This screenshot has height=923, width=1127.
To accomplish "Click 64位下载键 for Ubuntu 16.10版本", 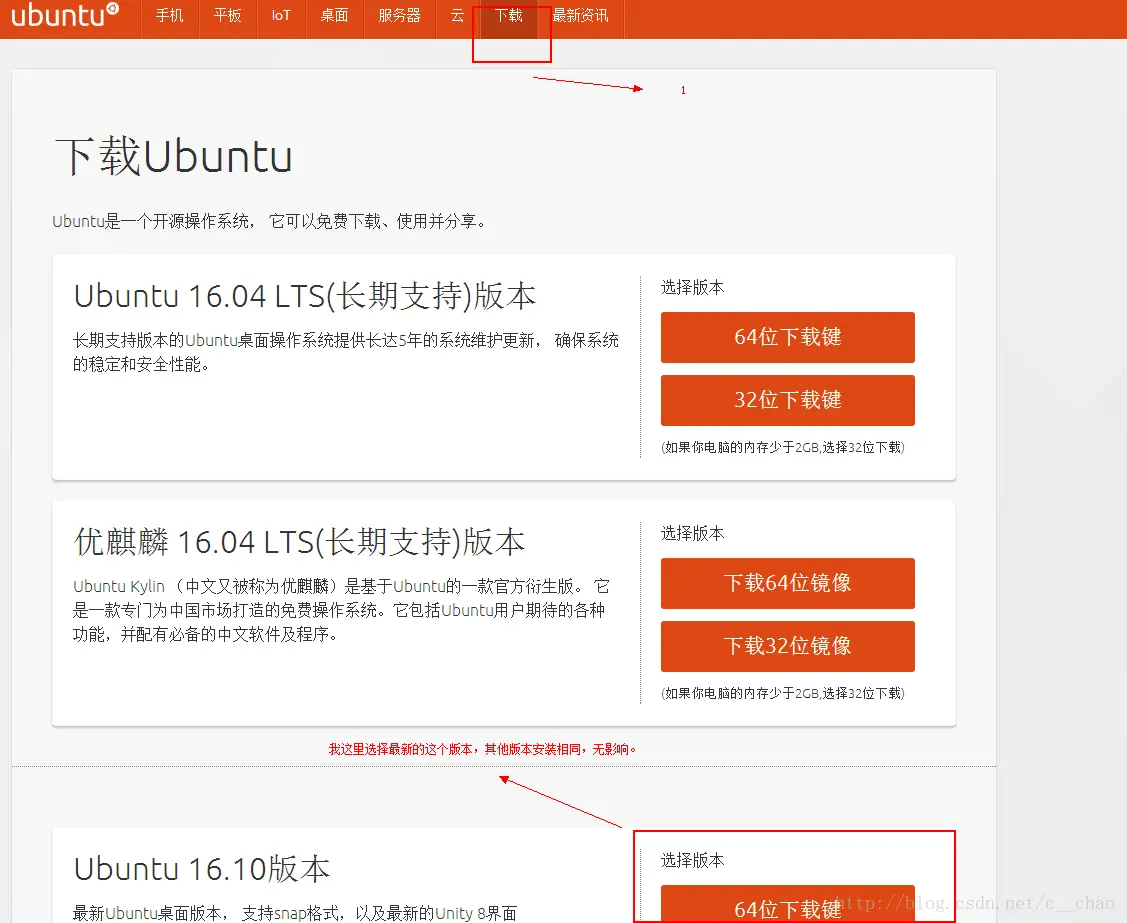I will pyautogui.click(x=788, y=904).
